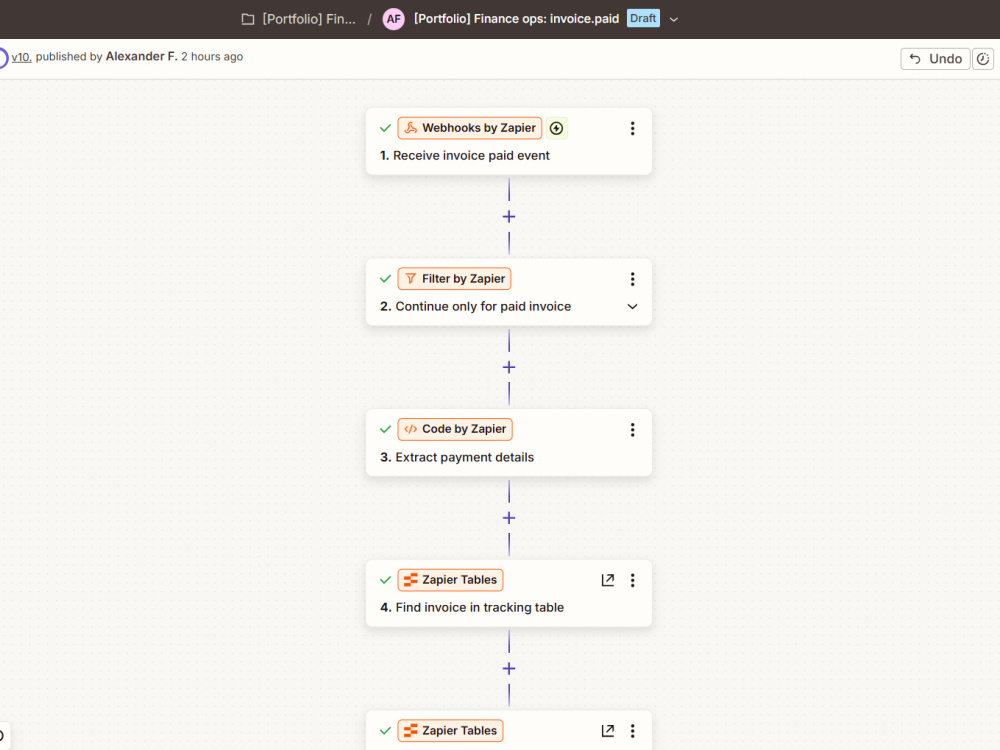This screenshot has height=750, width=1000.
Task: Click the folder icon in breadcrumb
Action: point(248,19)
